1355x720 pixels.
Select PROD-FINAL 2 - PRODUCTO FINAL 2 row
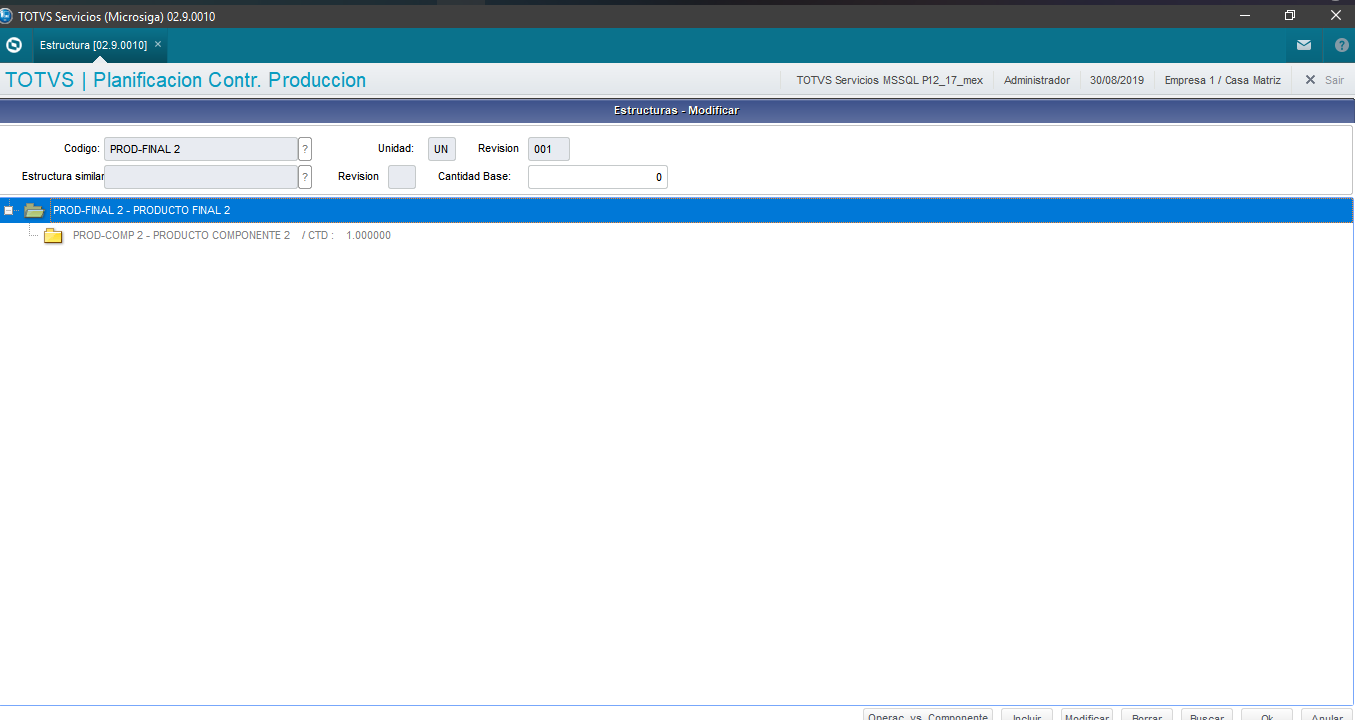[x=677, y=210]
